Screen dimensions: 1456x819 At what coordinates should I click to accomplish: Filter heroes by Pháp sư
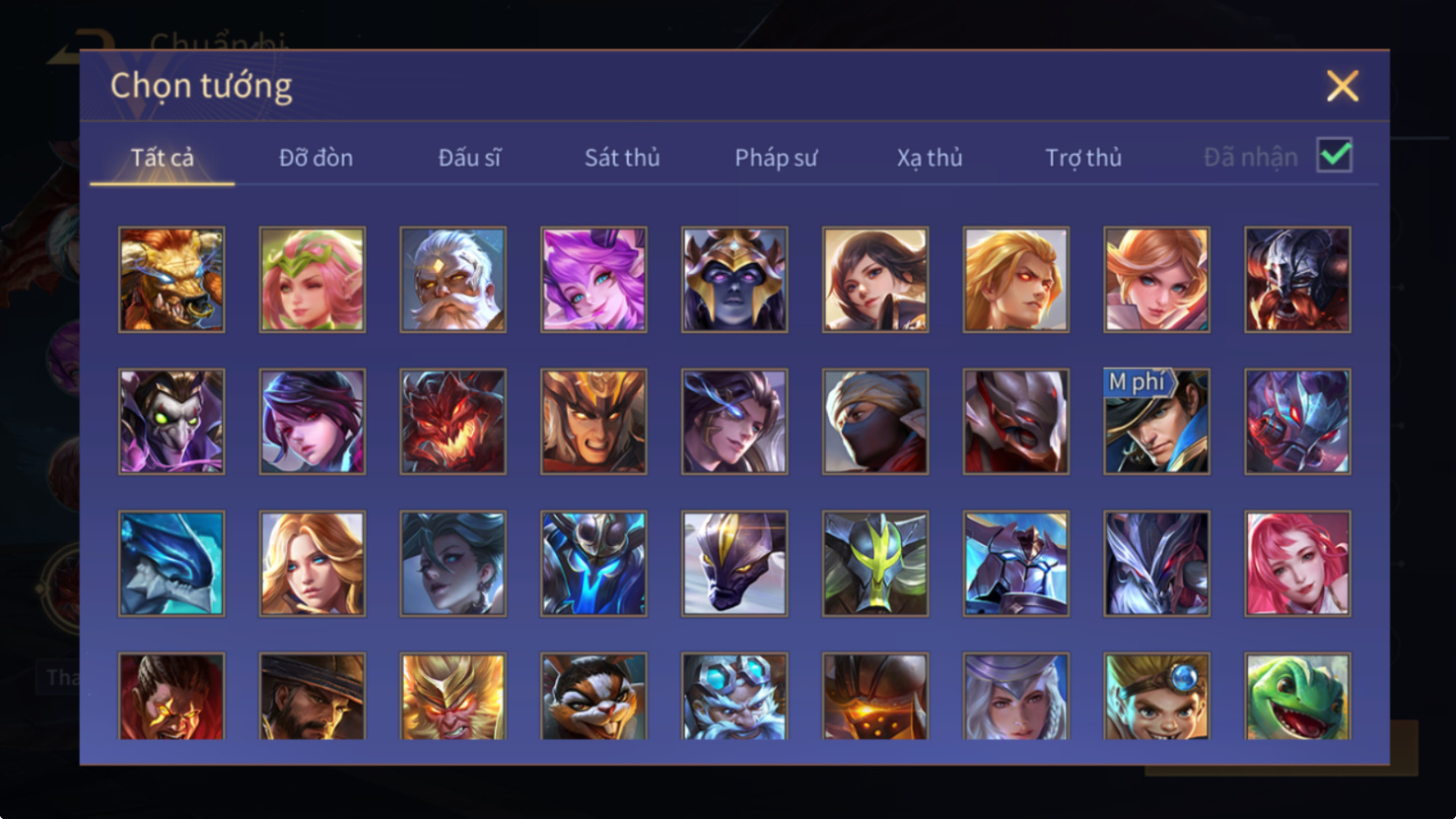[776, 158]
